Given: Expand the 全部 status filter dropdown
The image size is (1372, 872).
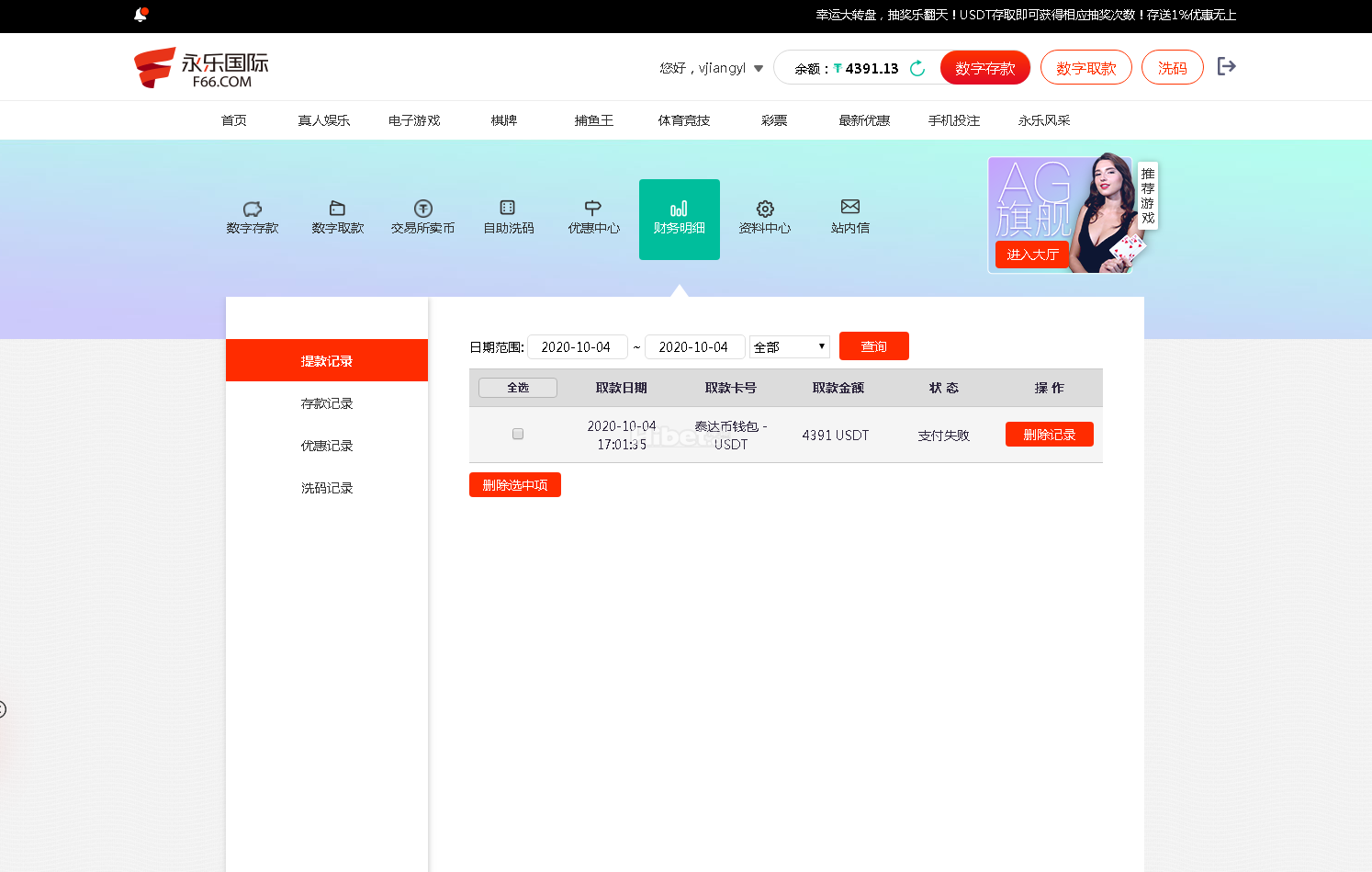Looking at the screenshot, I should [790, 346].
